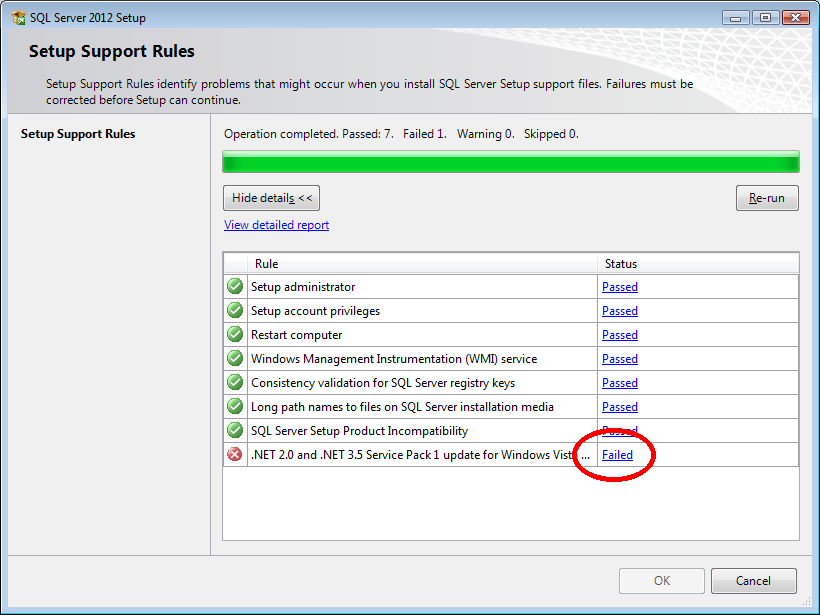Select the Windows Management Instrumentation rule row
This screenshot has width=820, height=615.
(511, 359)
